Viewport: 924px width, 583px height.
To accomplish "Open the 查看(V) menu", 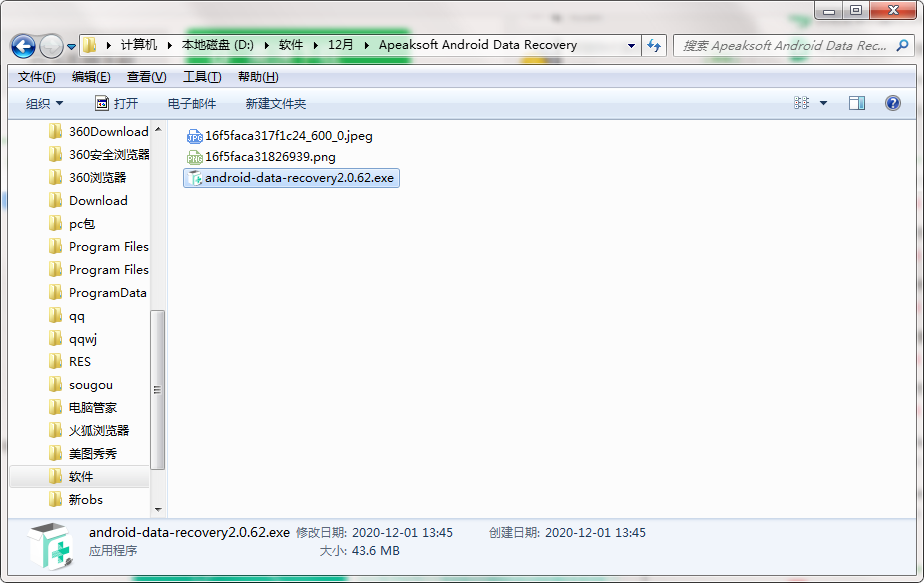I will pos(146,77).
